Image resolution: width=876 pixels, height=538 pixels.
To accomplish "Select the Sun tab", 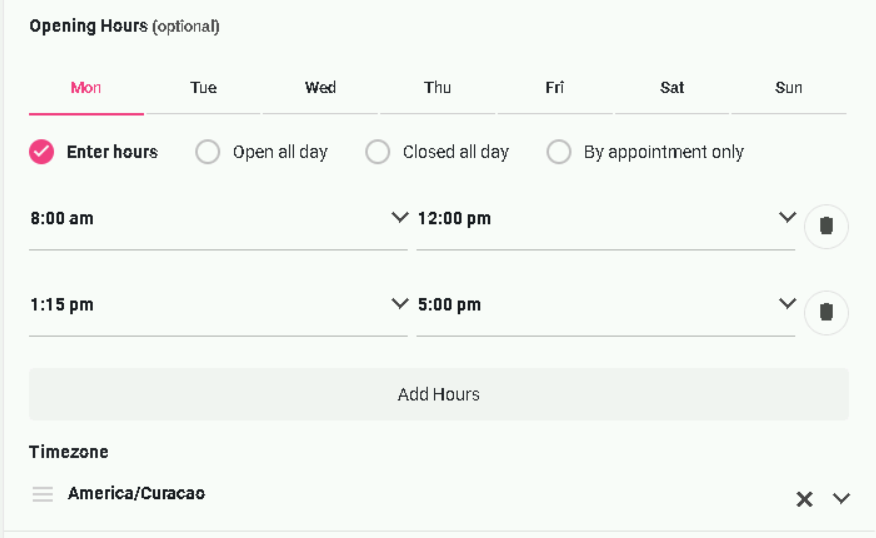I will pyautogui.click(x=789, y=88).
